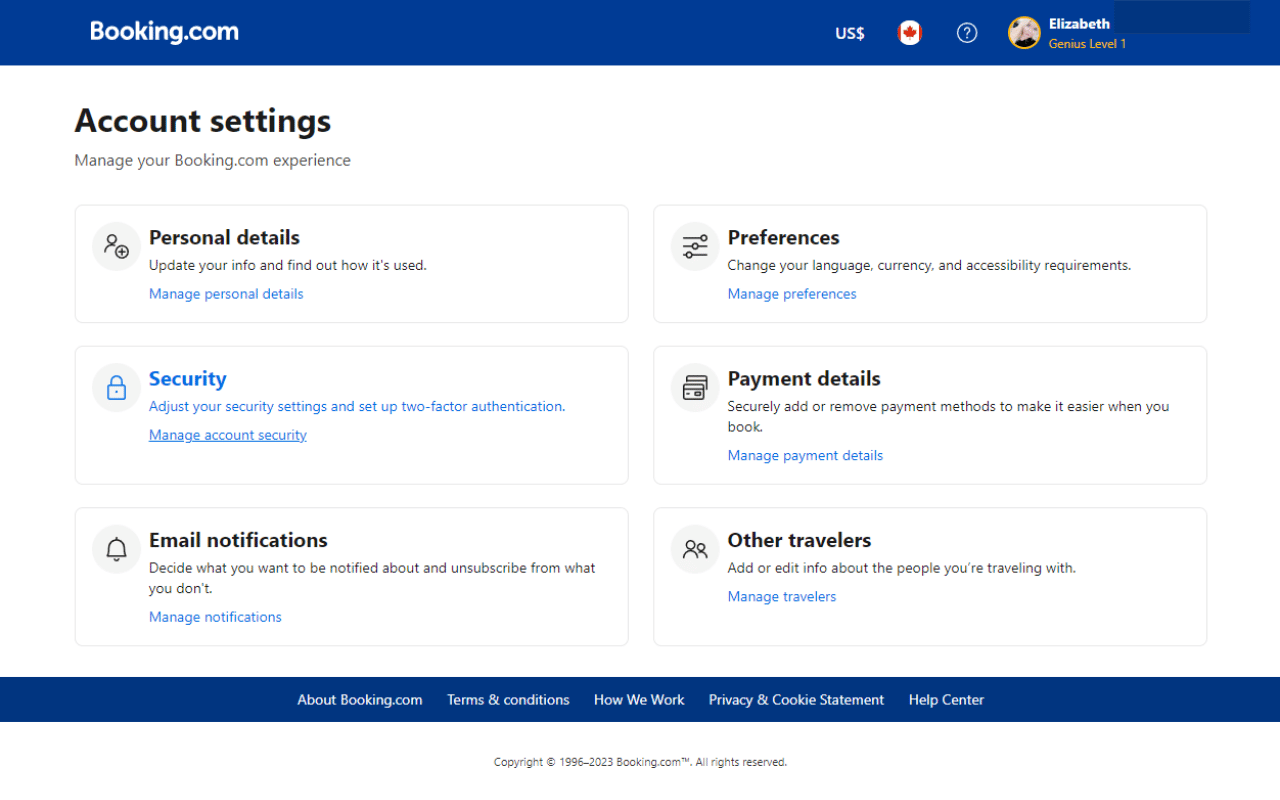Open Elizabeth's profile avatar menu

[x=1023, y=32]
